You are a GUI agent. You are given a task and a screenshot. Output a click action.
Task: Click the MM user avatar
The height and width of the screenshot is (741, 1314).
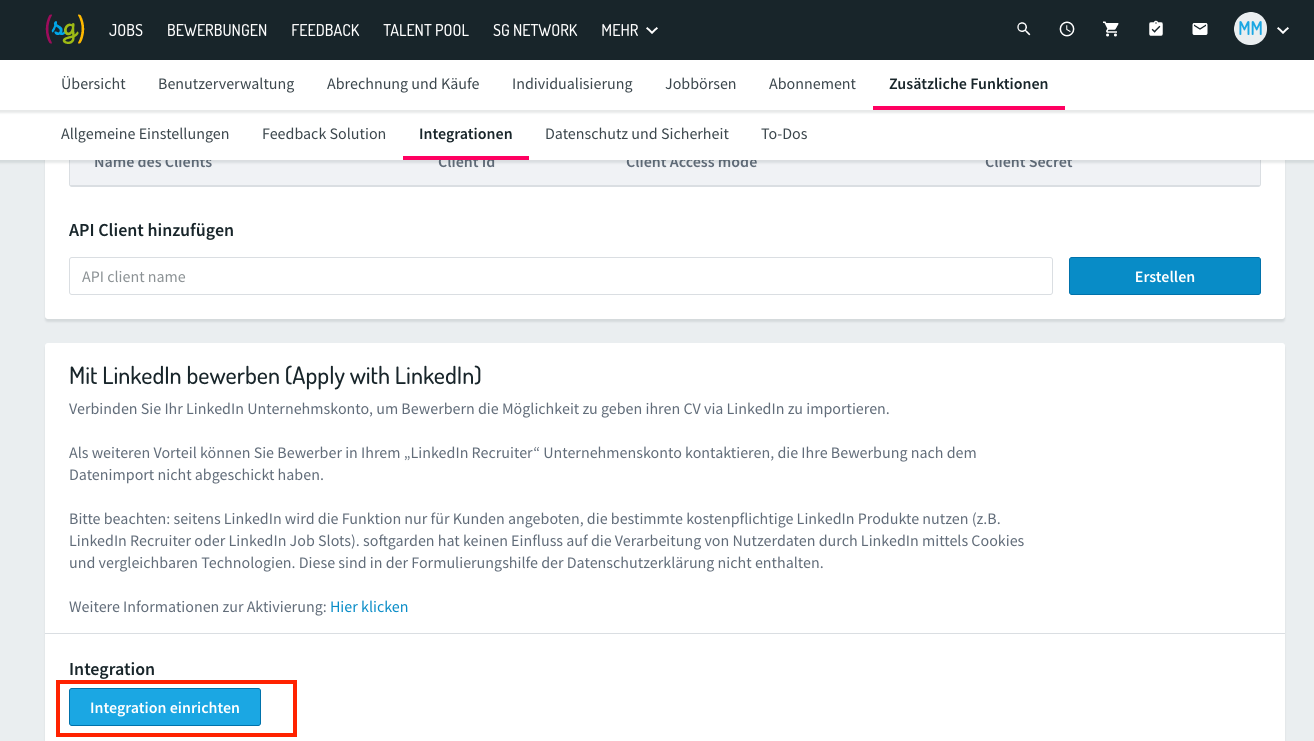pyautogui.click(x=1250, y=30)
